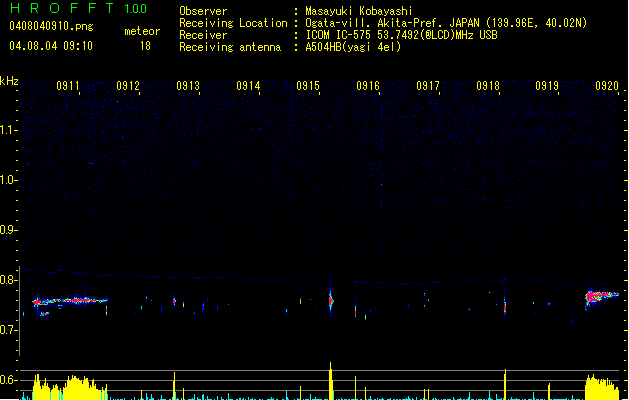
Task: Click the 0919 time marker
Action: tap(547, 86)
